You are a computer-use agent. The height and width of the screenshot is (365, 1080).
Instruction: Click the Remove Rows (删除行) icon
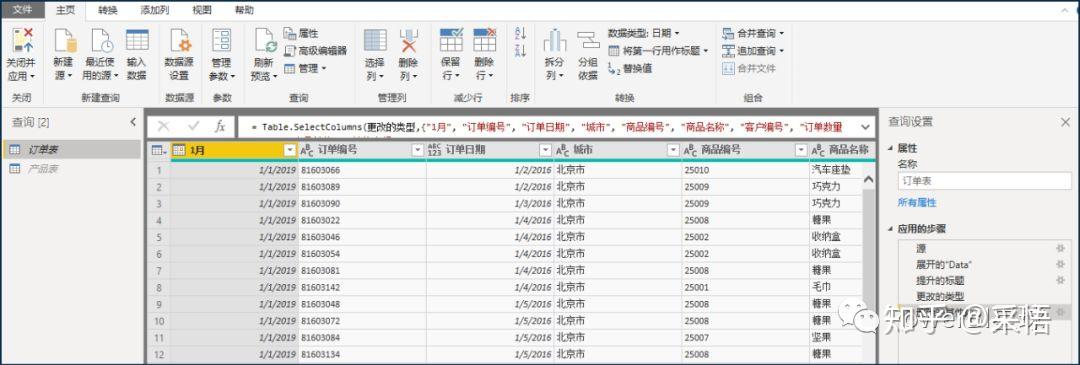pos(484,41)
